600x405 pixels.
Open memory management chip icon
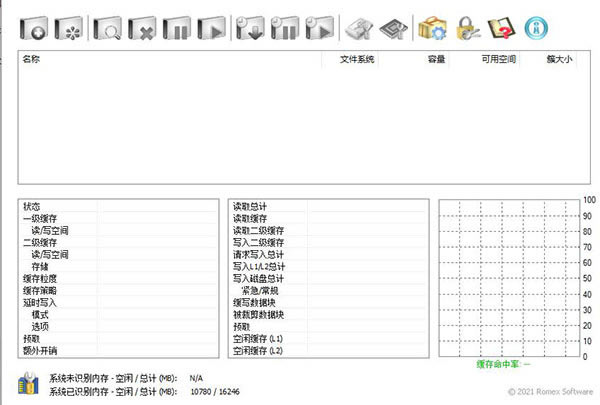[394, 28]
